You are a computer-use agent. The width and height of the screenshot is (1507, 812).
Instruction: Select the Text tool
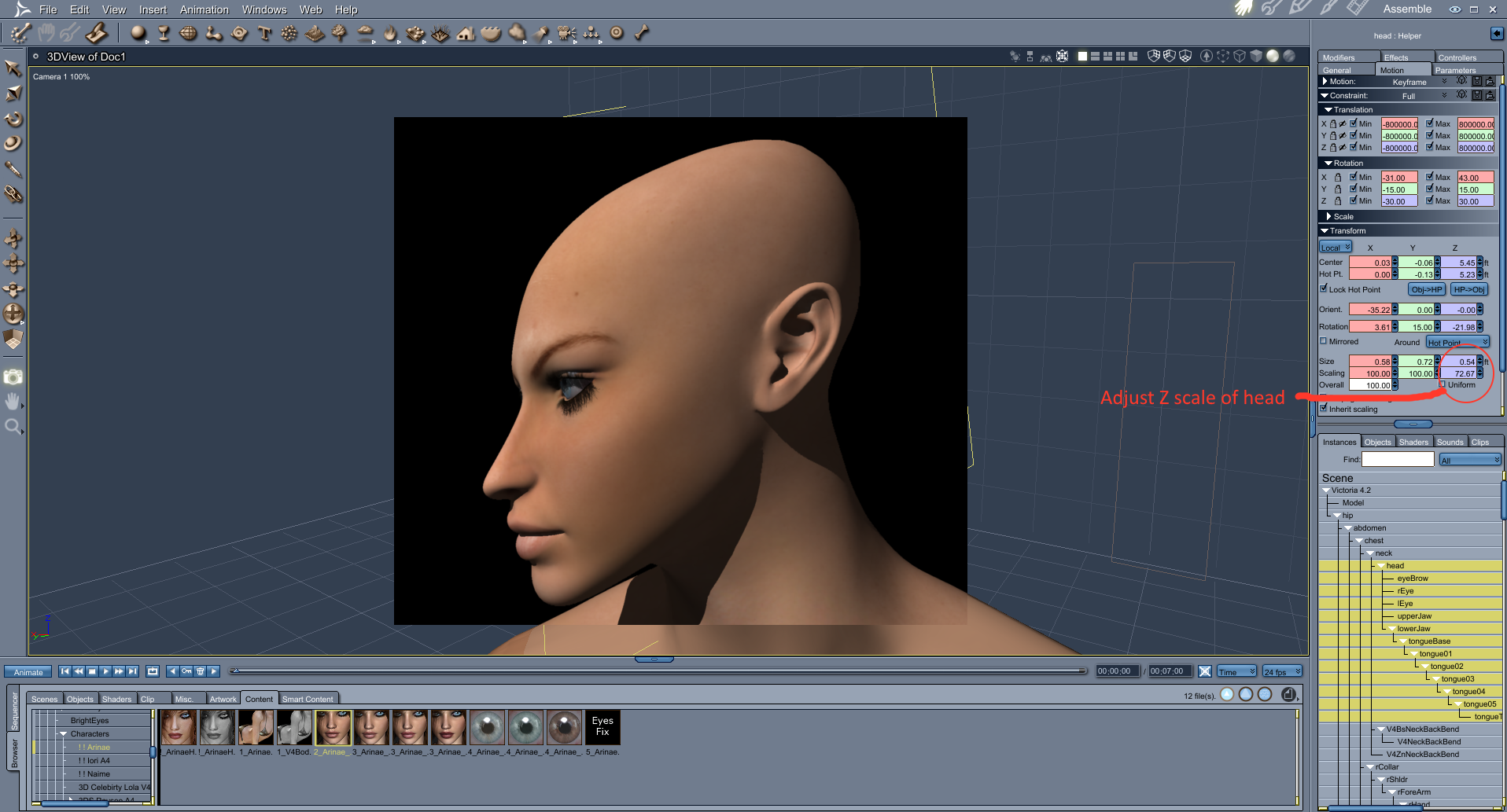(x=264, y=33)
